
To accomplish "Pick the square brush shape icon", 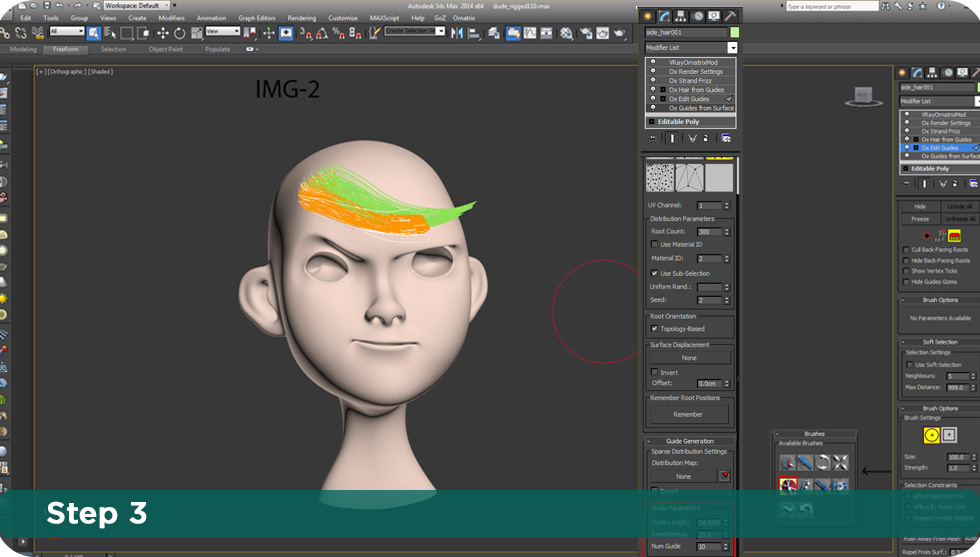I will click(x=949, y=435).
